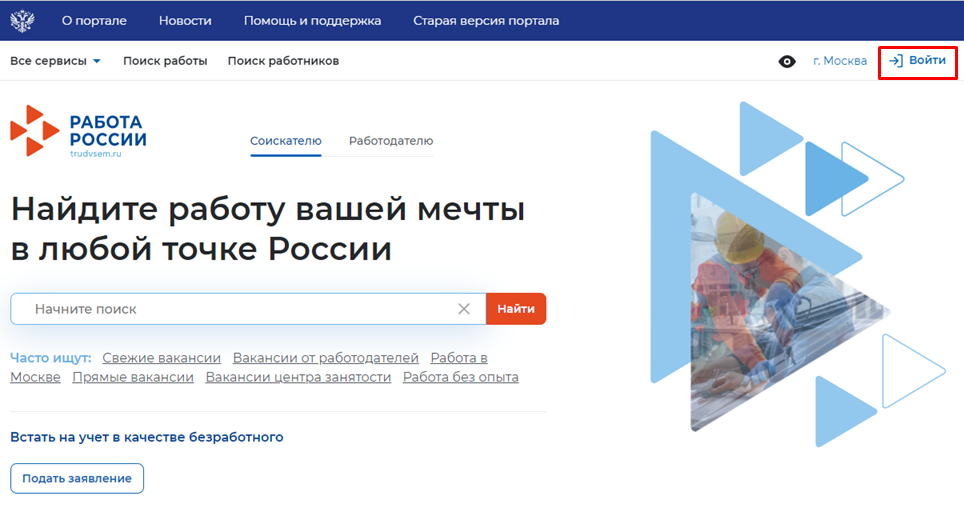Switch to Старая версия портала
The height and width of the screenshot is (512, 964).
(486, 20)
